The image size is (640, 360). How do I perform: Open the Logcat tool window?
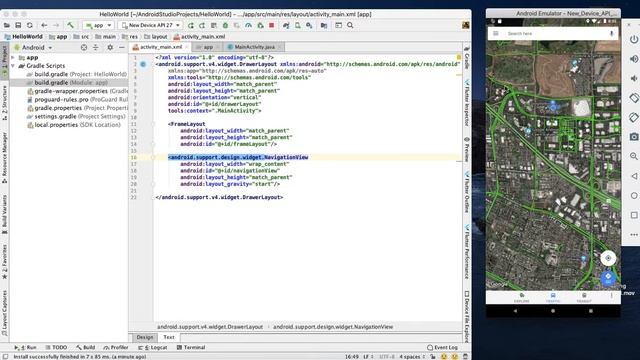pos(153,347)
